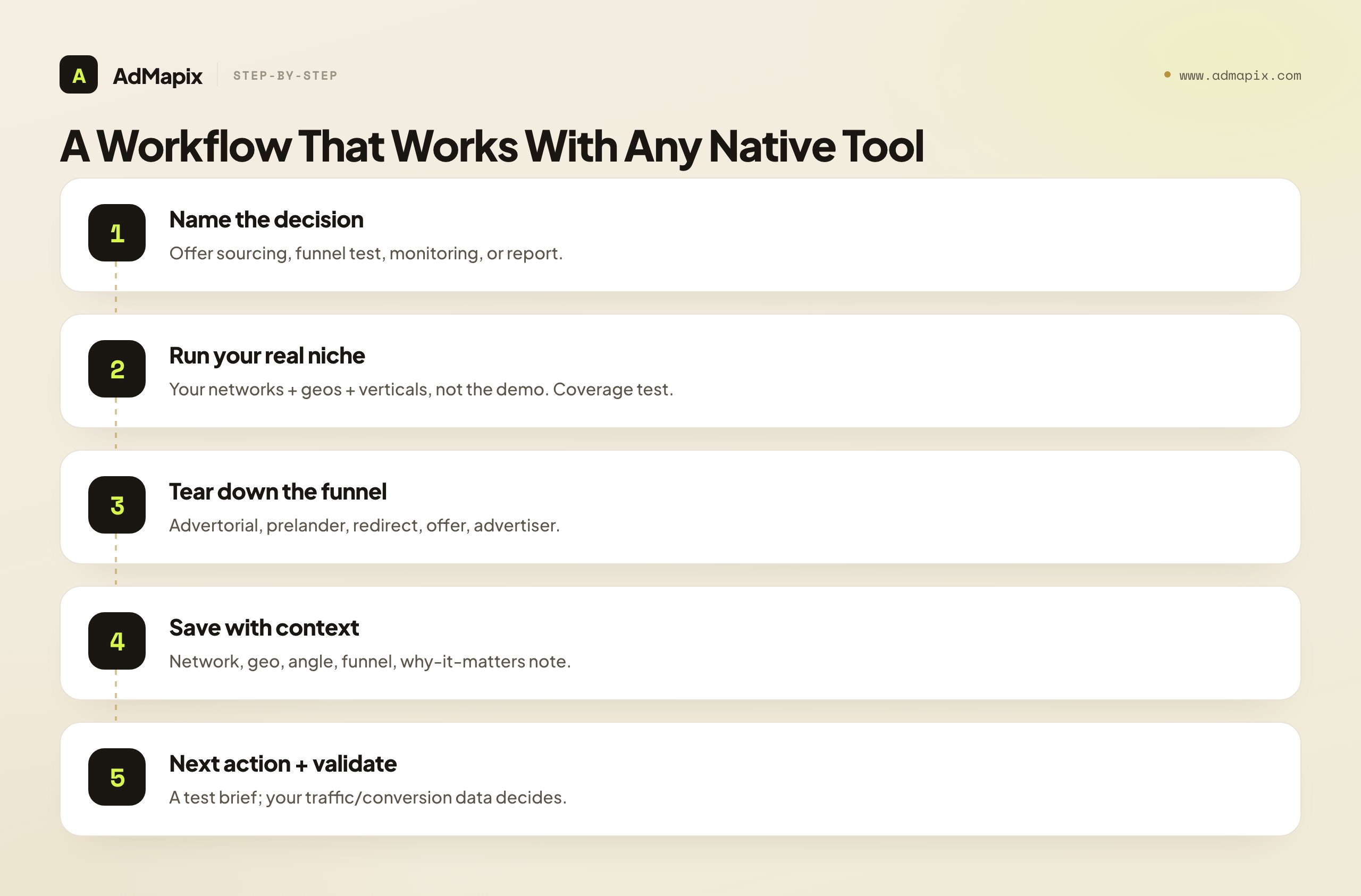Viewport: 1361px width, 896px height.
Task: Click the 'Network, geo, angle' description
Action: pyautogui.click(x=370, y=662)
